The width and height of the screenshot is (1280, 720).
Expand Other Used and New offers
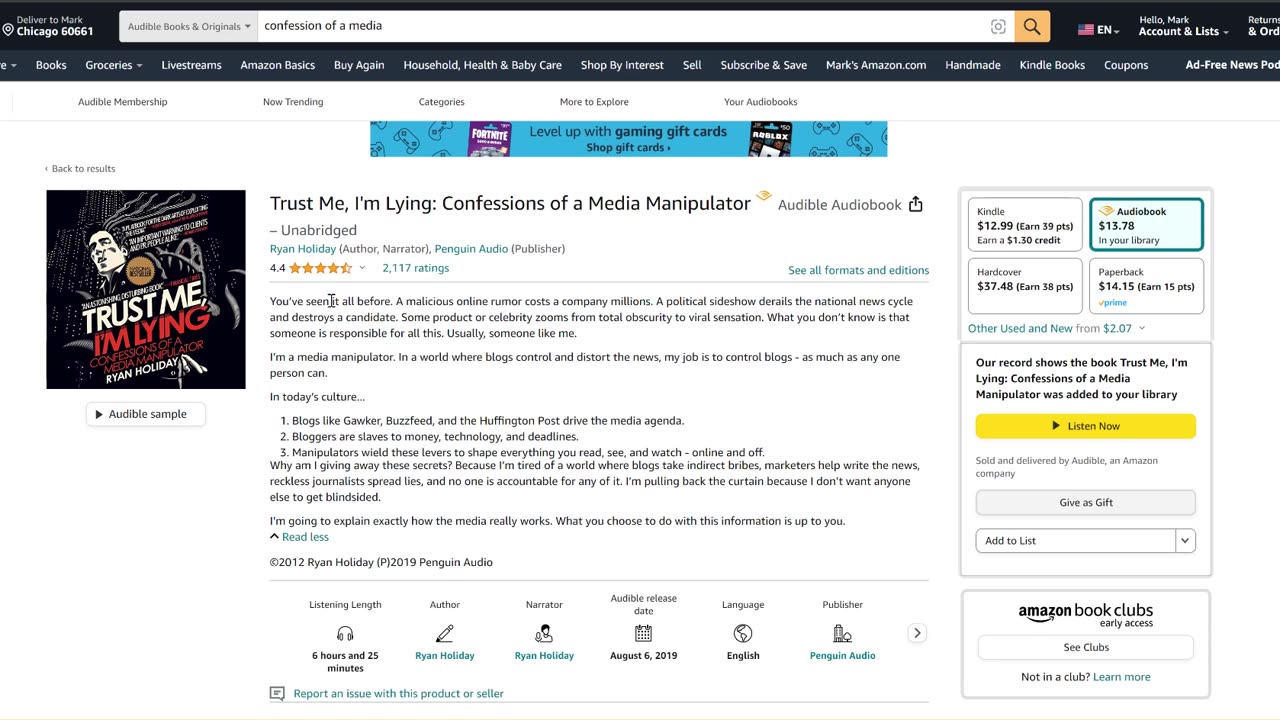(x=1056, y=328)
